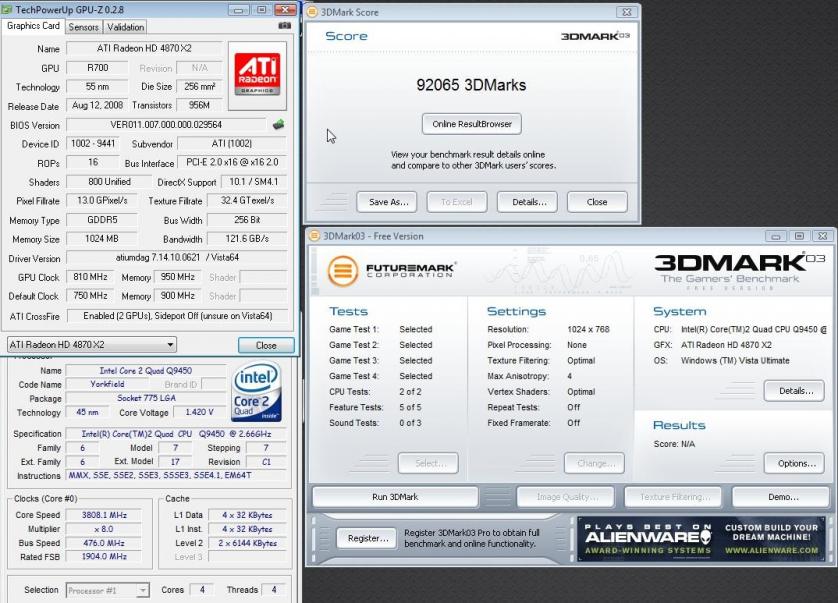Open the Sensors tab
838x603 pixels.
pos(84,27)
